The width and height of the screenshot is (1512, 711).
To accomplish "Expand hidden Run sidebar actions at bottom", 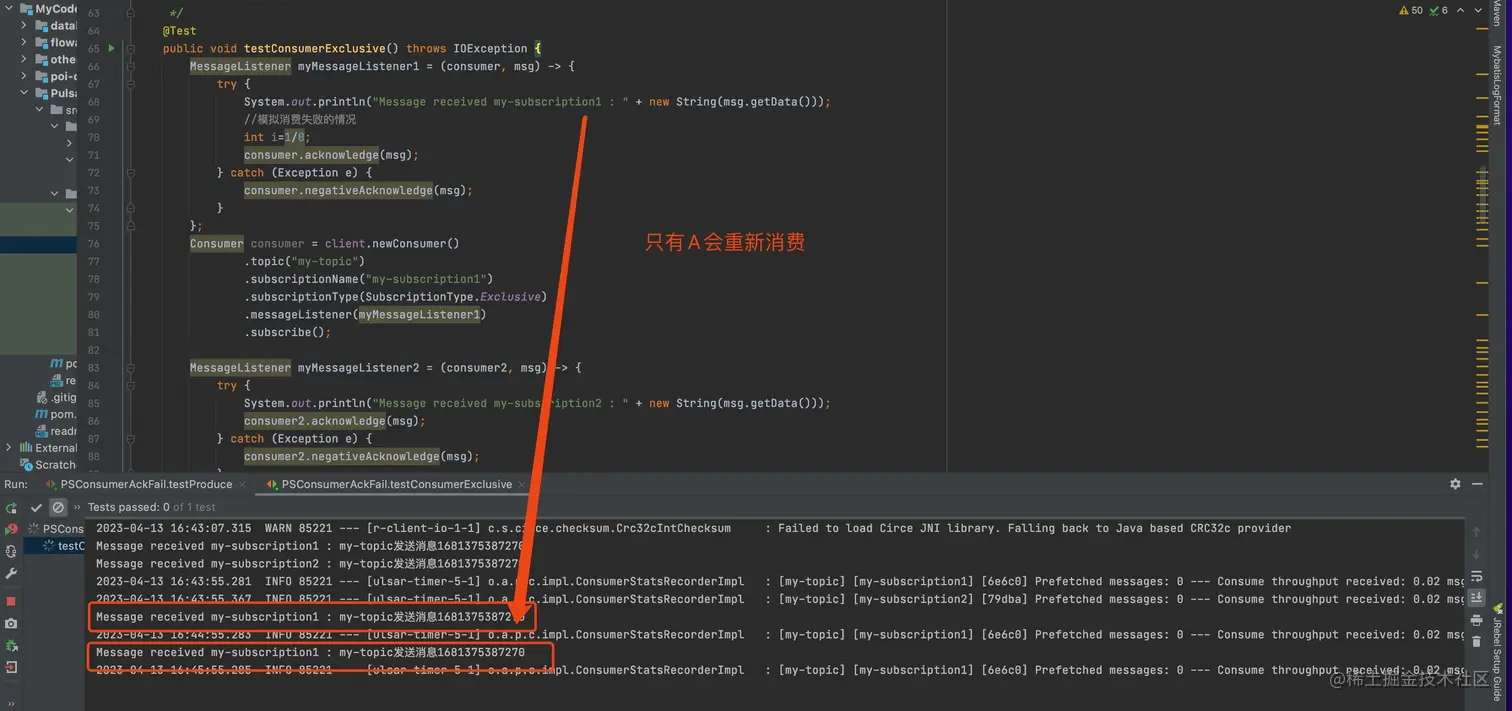I will [11, 705].
